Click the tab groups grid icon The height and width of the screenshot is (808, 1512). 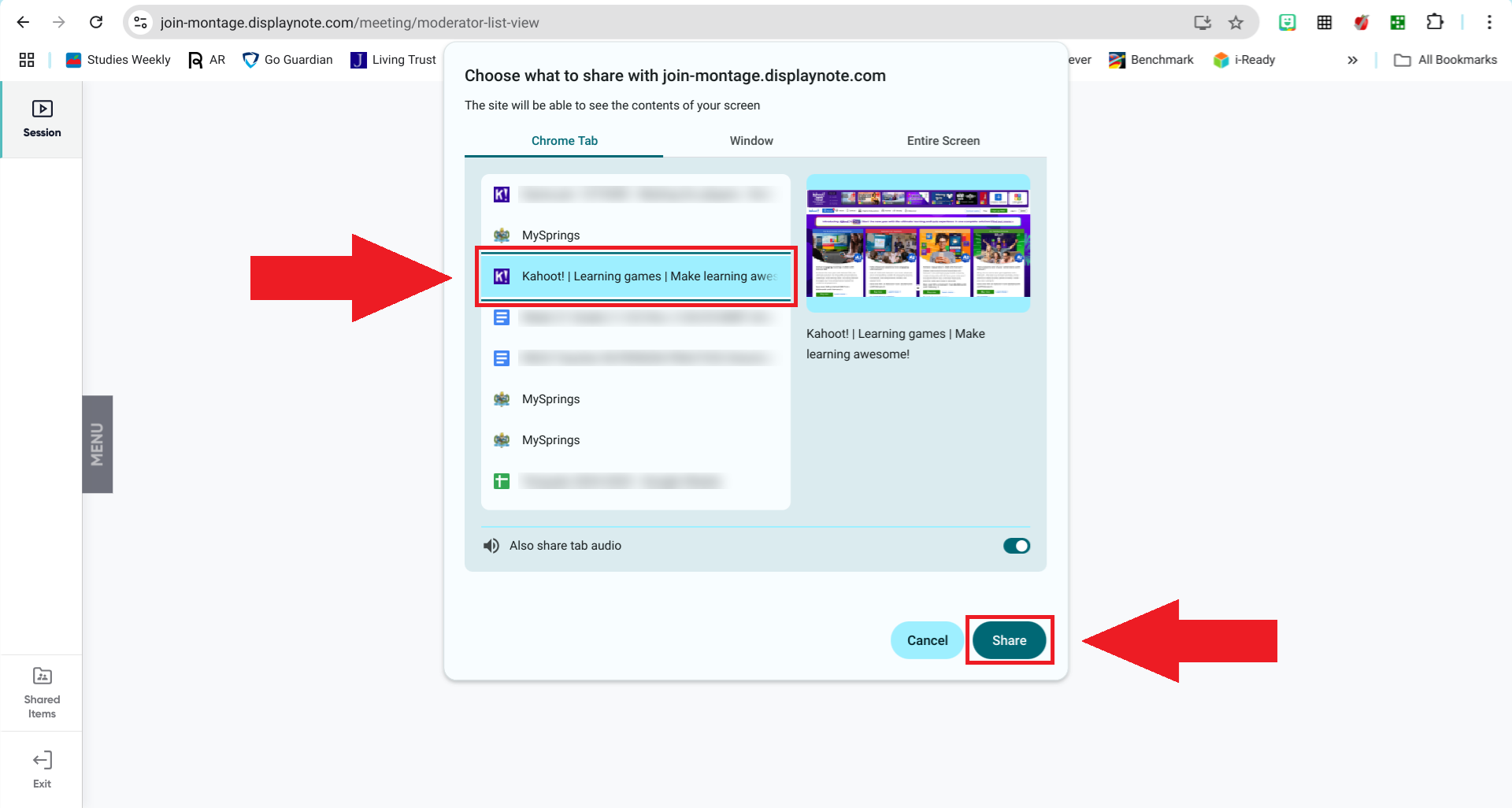click(27, 60)
